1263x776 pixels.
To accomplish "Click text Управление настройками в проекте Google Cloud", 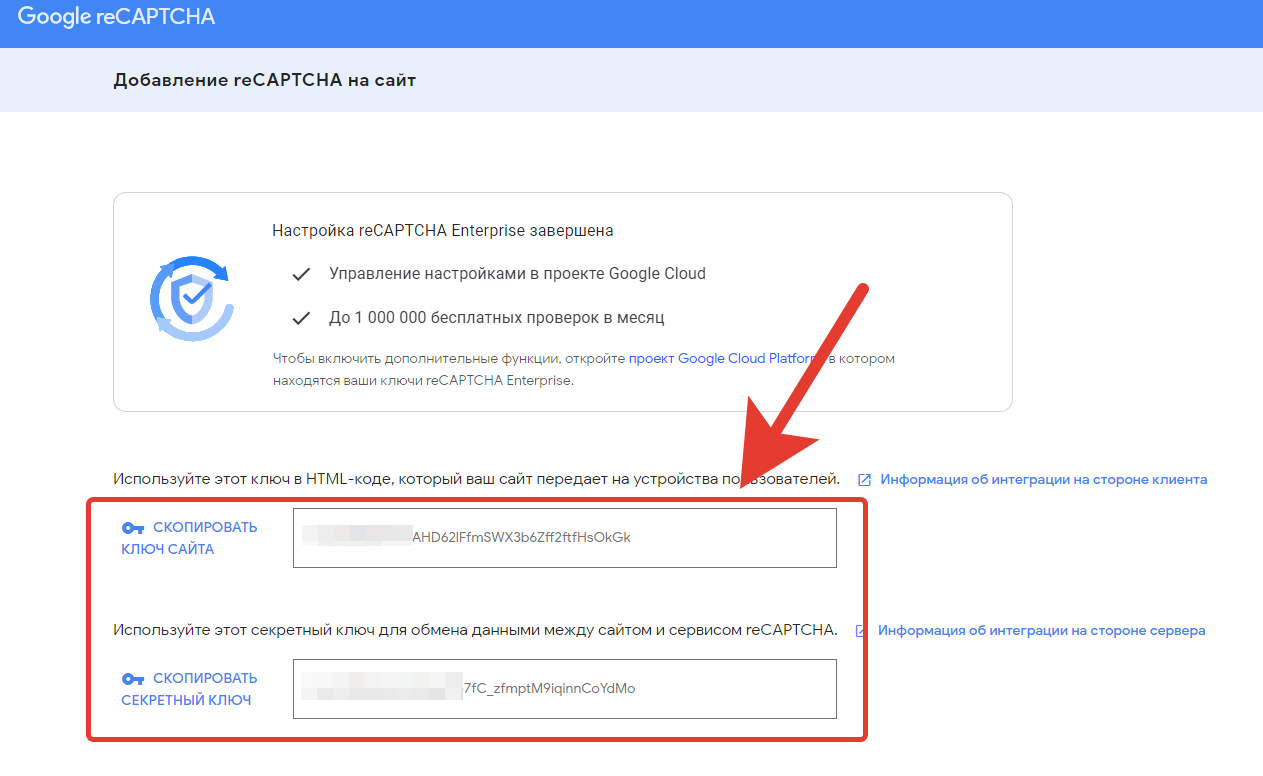I will [517, 274].
